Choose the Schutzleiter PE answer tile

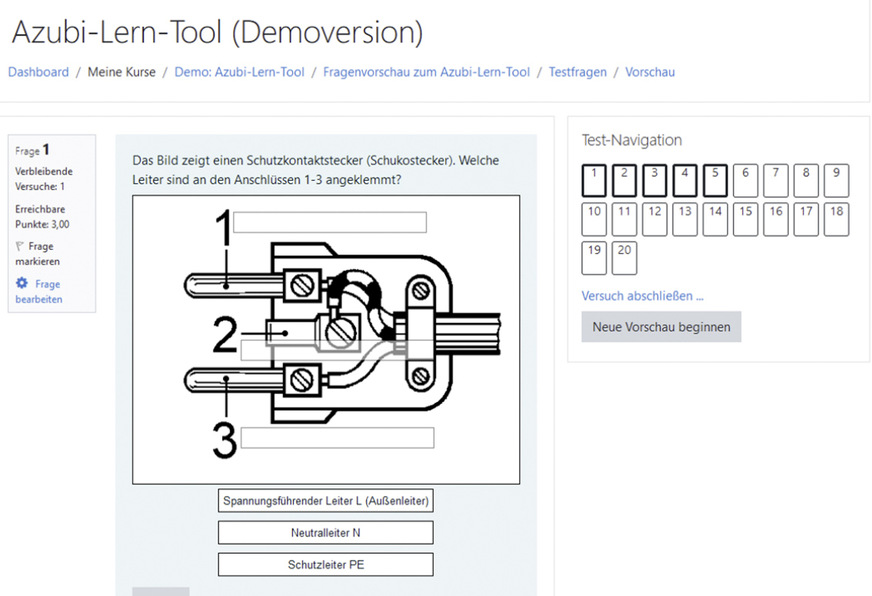pos(326,565)
